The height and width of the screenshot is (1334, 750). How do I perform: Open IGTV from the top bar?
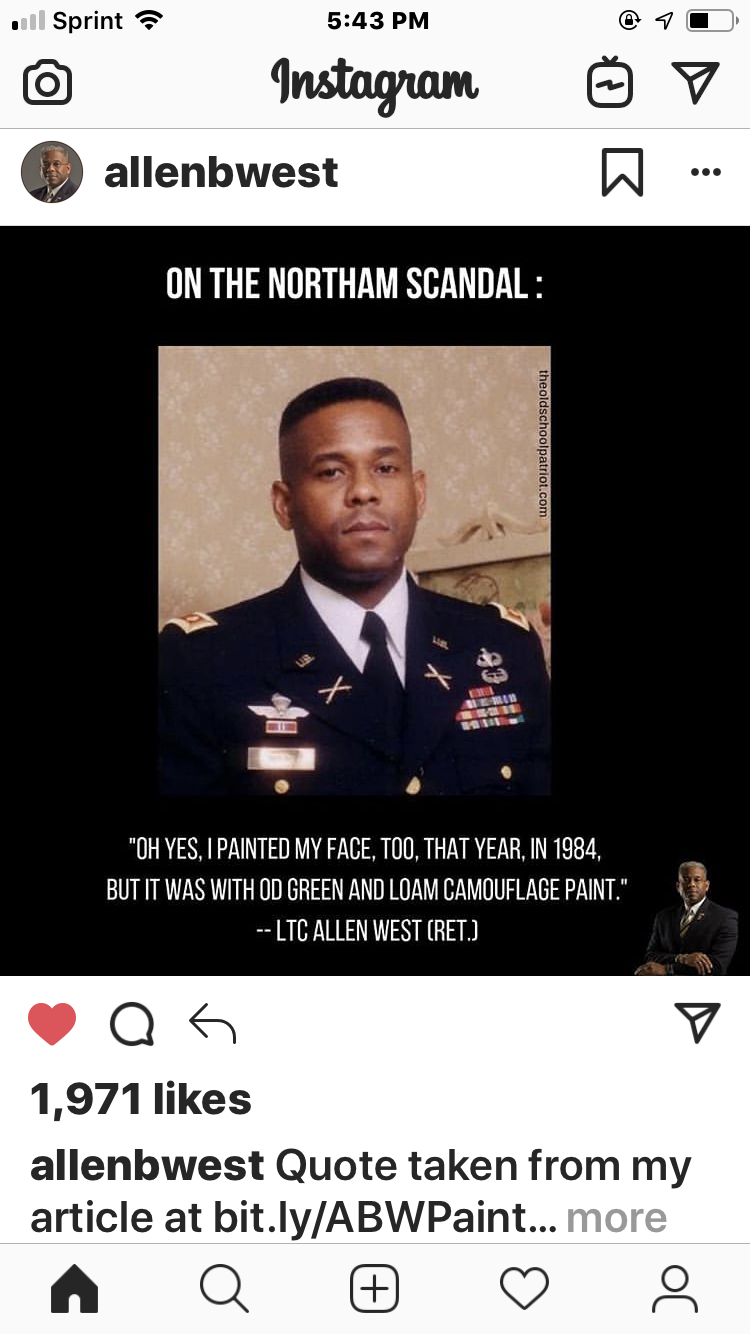[609, 82]
